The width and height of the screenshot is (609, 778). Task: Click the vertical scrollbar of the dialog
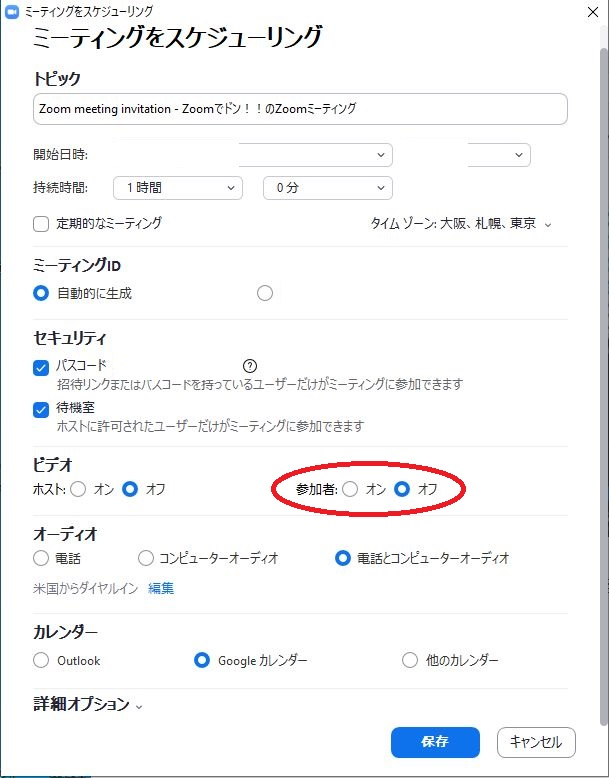604,387
